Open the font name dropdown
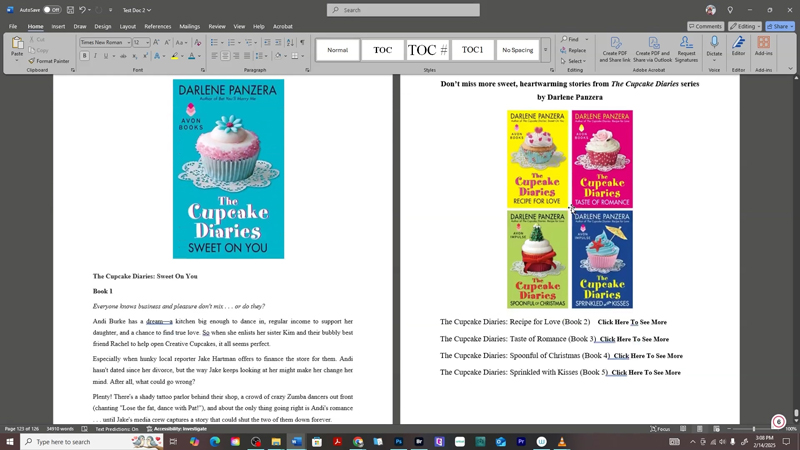The height and width of the screenshot is (450, 800). [129, 43]
